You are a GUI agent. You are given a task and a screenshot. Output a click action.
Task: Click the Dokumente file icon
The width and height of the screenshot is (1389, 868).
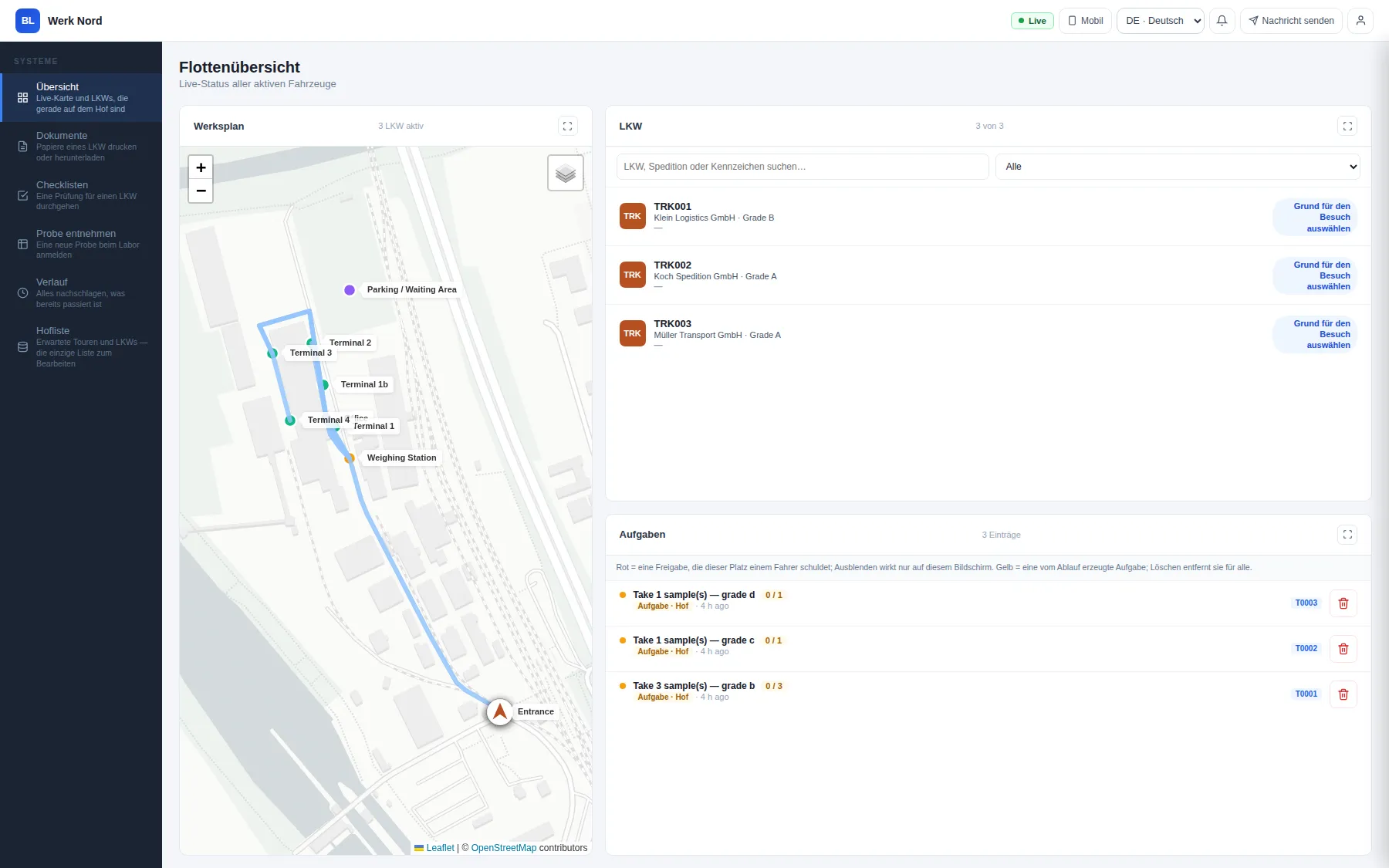pyautogui.click(x=22, y=147)
